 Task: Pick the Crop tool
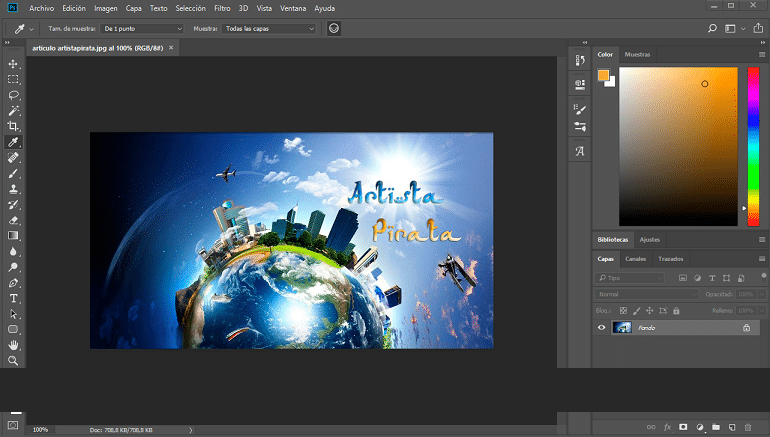point(14,127)
